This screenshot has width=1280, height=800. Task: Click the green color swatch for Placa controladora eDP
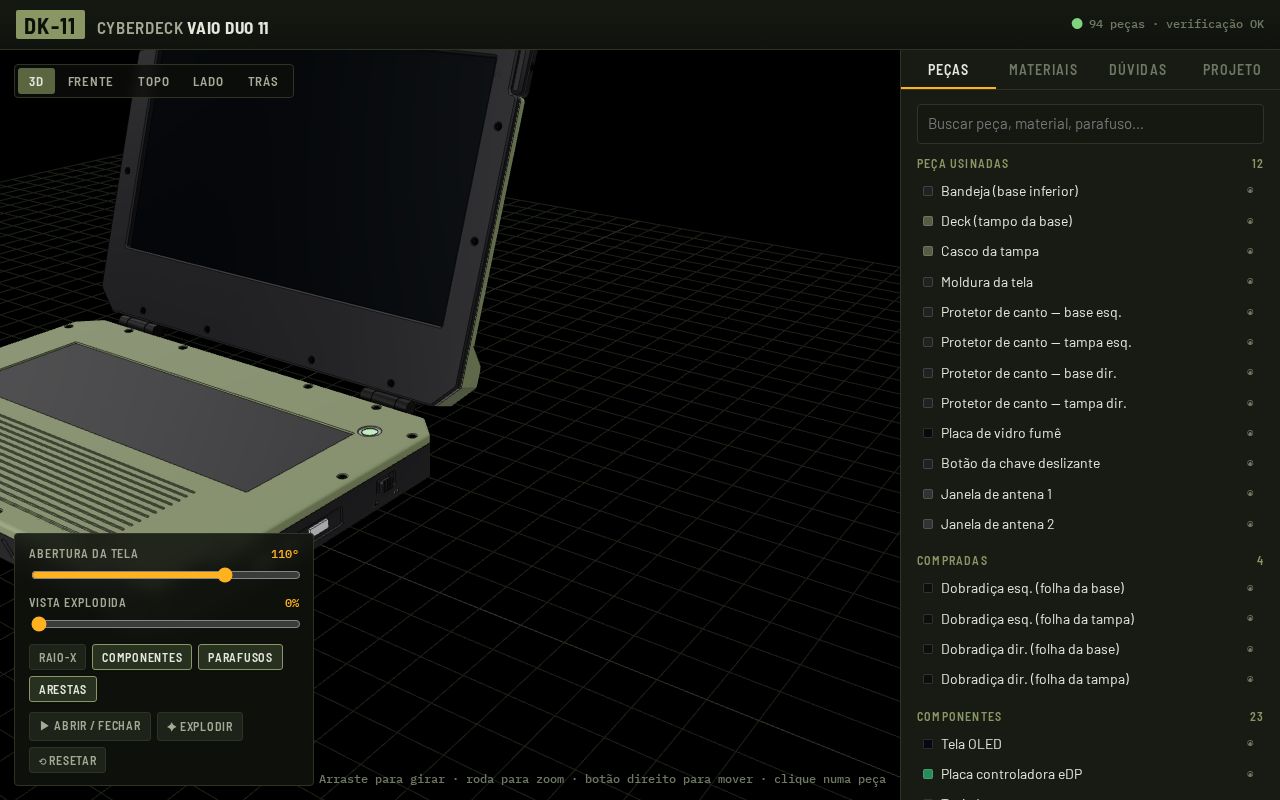(928, 774)
